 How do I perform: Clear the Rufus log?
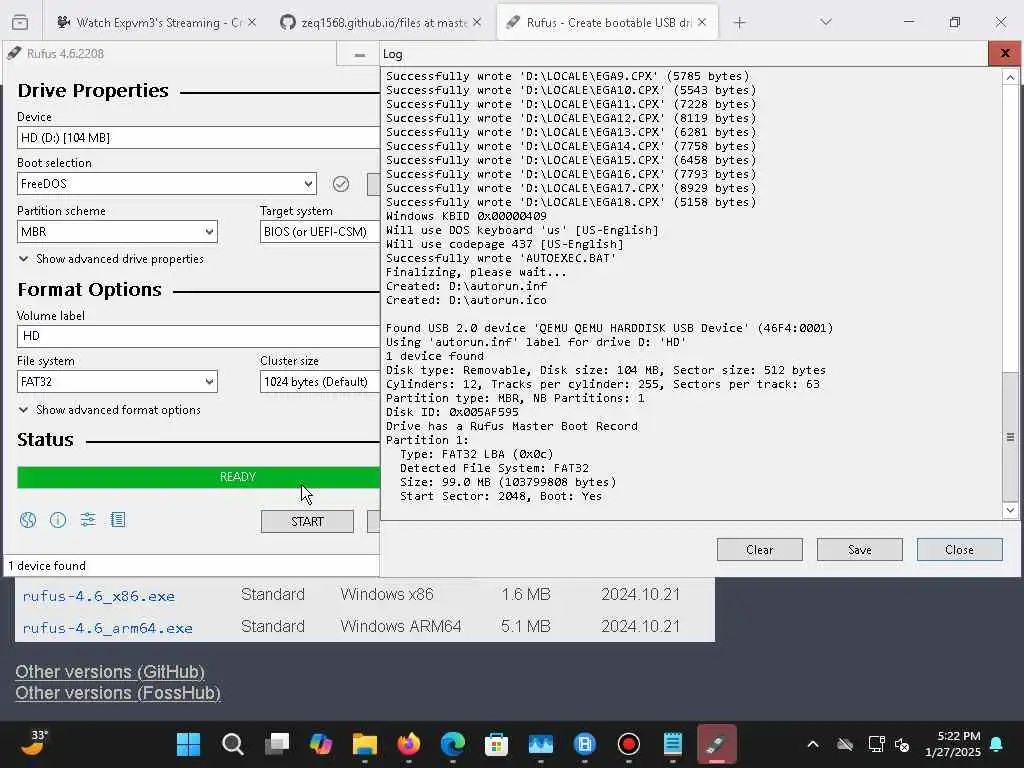[x=760, y=550]
